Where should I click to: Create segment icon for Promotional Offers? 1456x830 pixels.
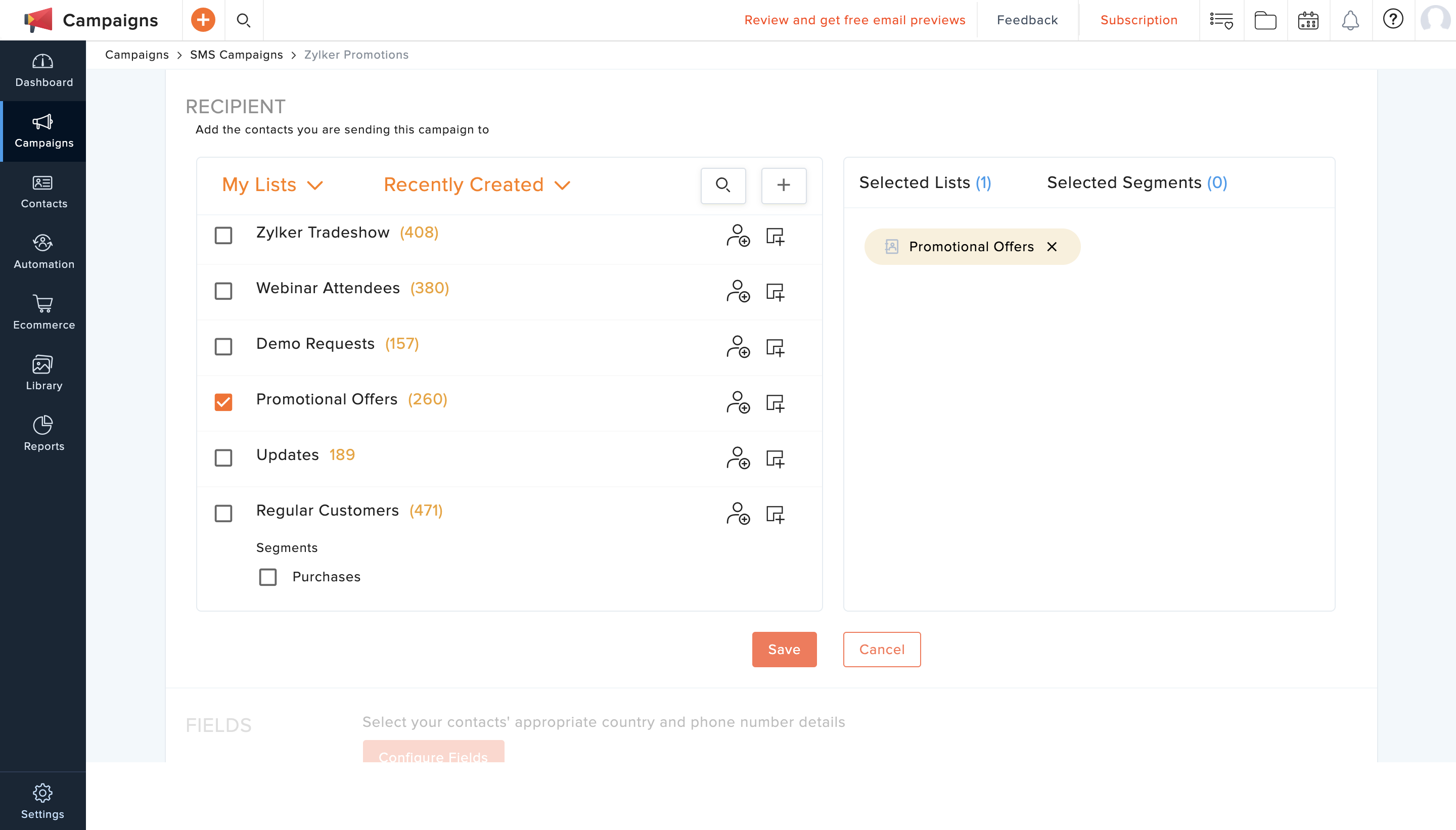click(x=776, y=403)
